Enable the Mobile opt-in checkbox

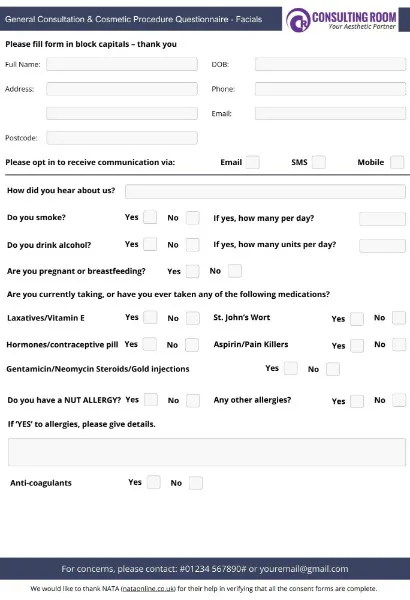pos(397,162)
